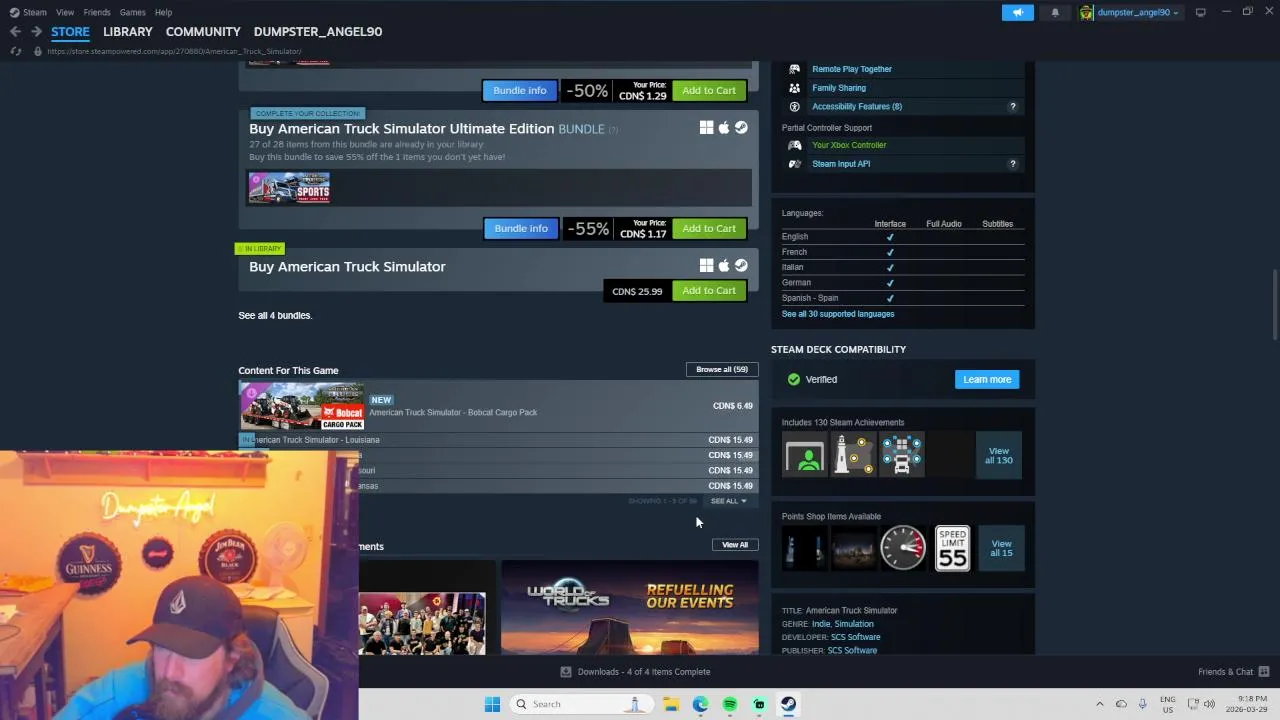View all 130 achievements
Viewport: 1280px width, 720px height.
point(999,456)
